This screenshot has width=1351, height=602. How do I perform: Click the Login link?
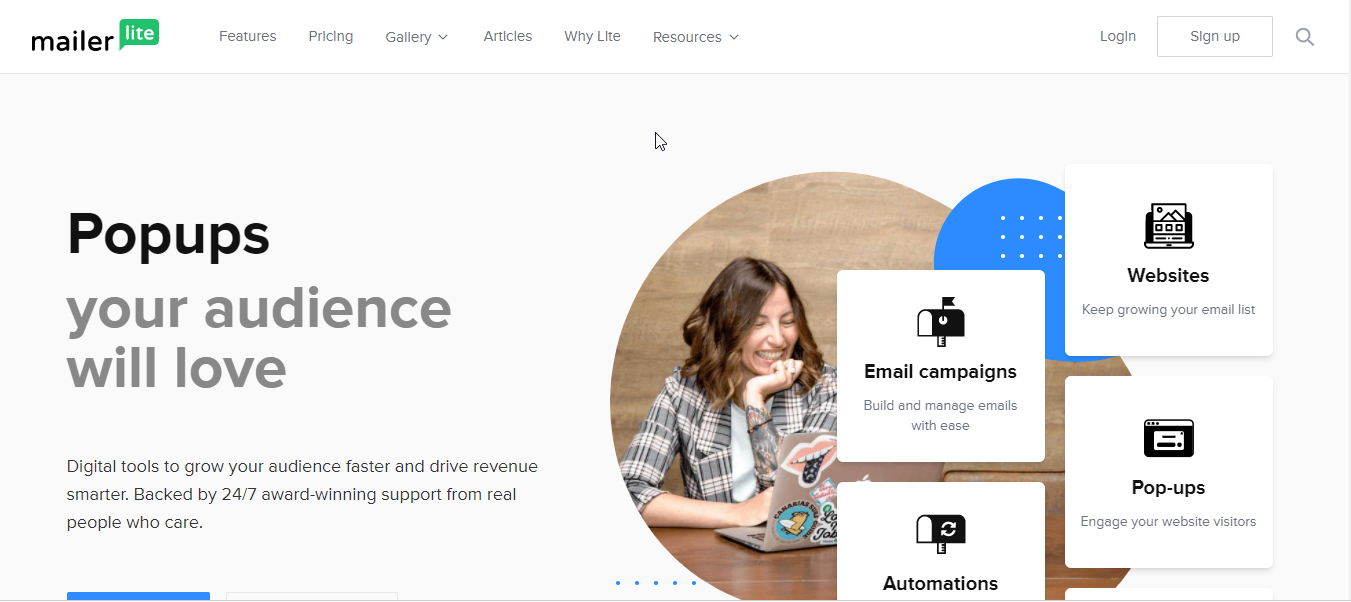tap(1117, 36)
